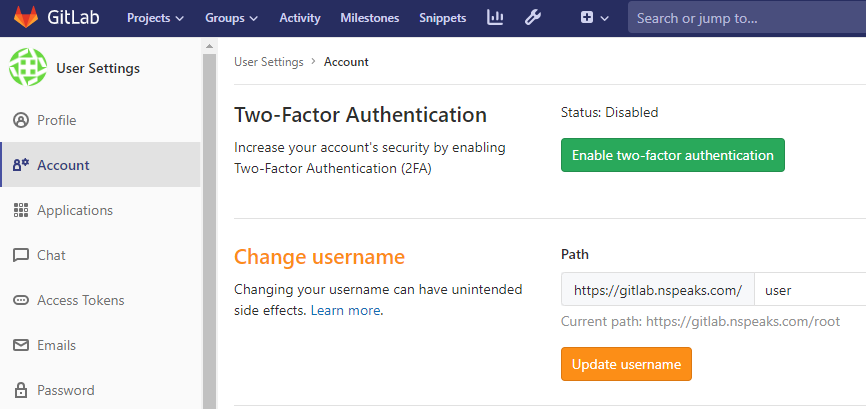The width and height of the screenshot is (866, 409).
Task: Click the plus new item icon
Action: (587, 18)
